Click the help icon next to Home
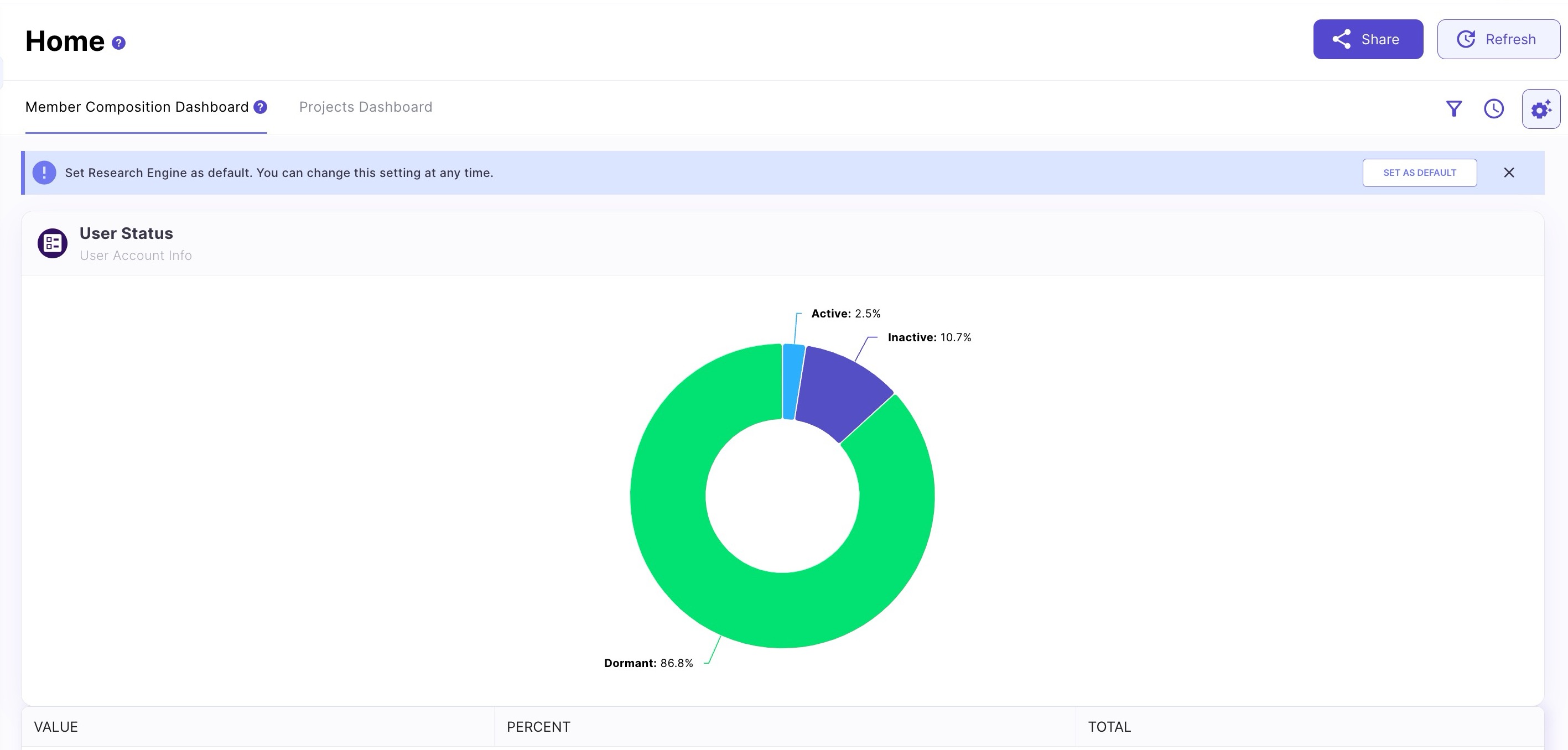Viewport: 1568px width, 750px height. coord(119,43)
